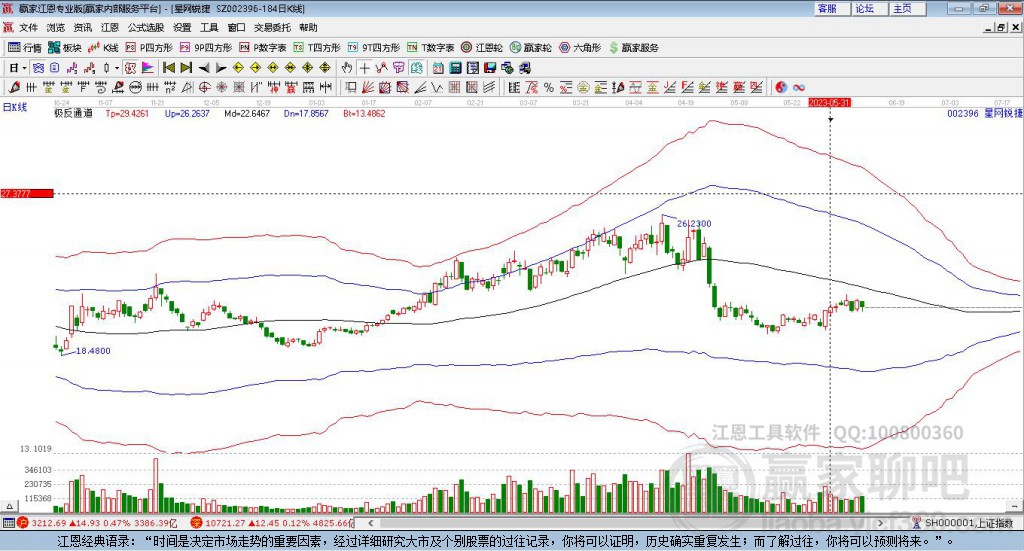Open the T数字表 tool
Viewport: 1024px width, 551px height.
tap(430, 48)
